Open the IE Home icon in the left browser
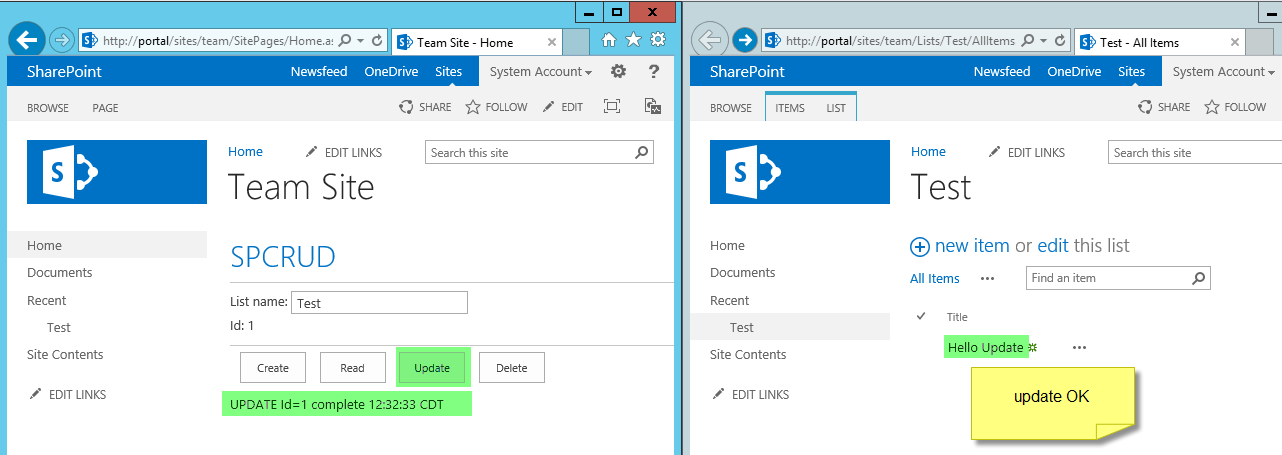Screen dimensions: 1282x455 (x=608, y=40)
